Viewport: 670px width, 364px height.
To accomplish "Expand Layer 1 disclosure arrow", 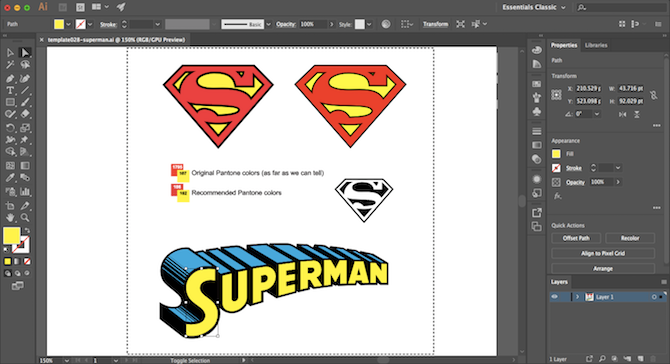I will pos(577,297).
